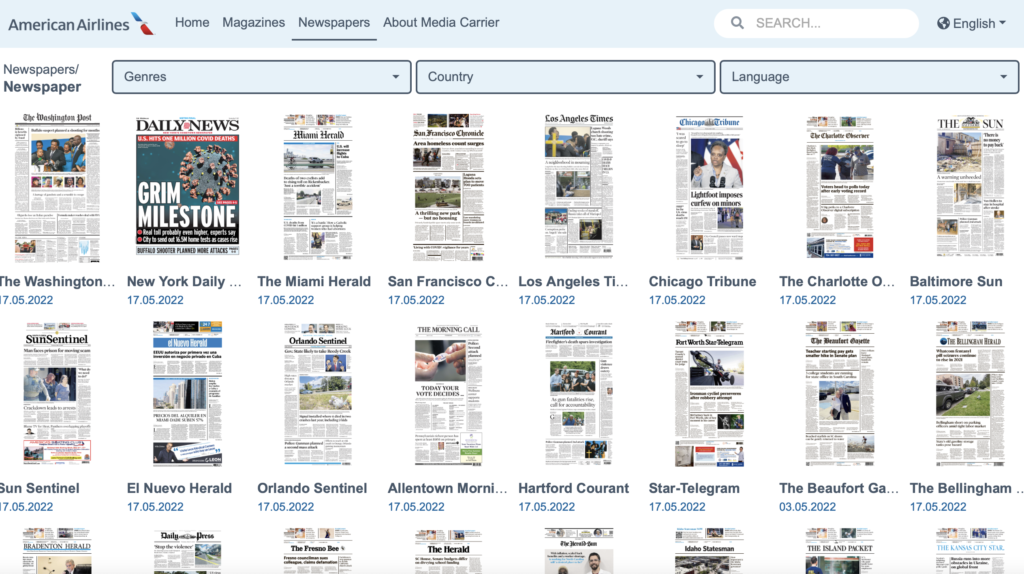Open the New York Daily News cover
1024x574 pixels.
click(x=188, y=187)
